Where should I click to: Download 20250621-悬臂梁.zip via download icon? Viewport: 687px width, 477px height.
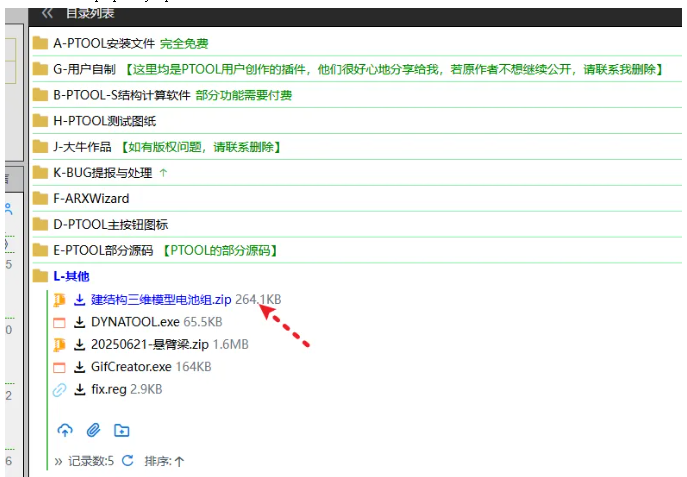[79, 344]
